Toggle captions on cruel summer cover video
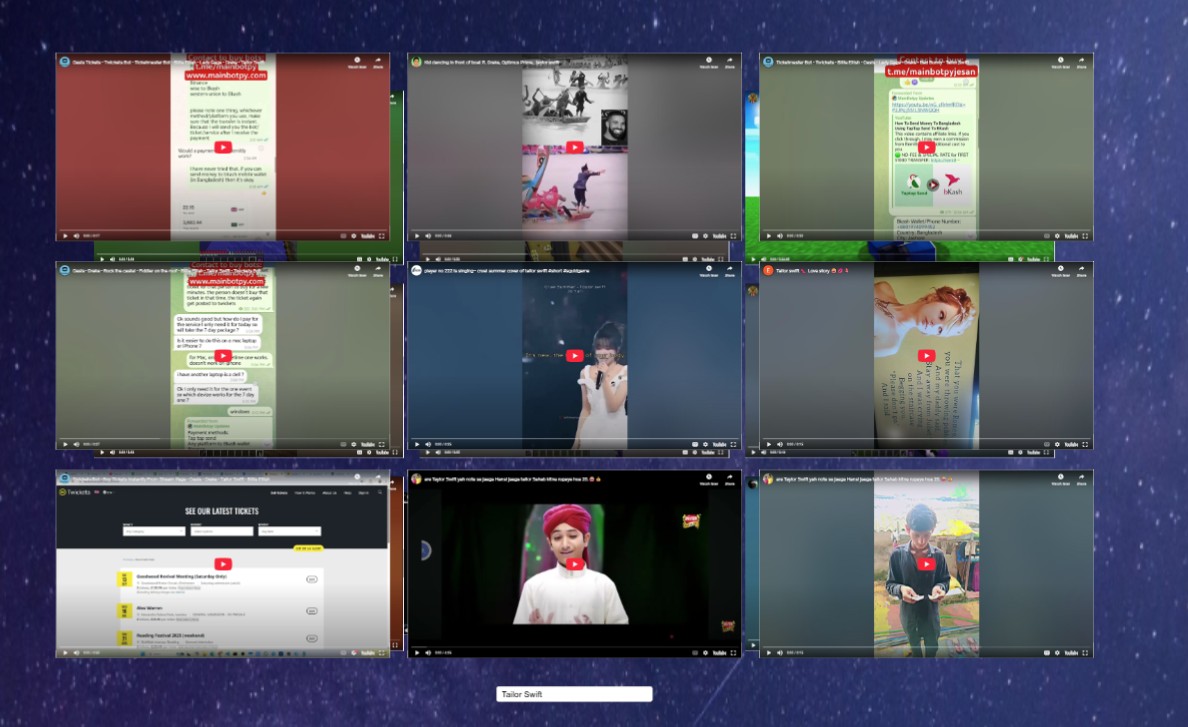The height and width of the screenshot is (727, 1188). coord(695,444)
